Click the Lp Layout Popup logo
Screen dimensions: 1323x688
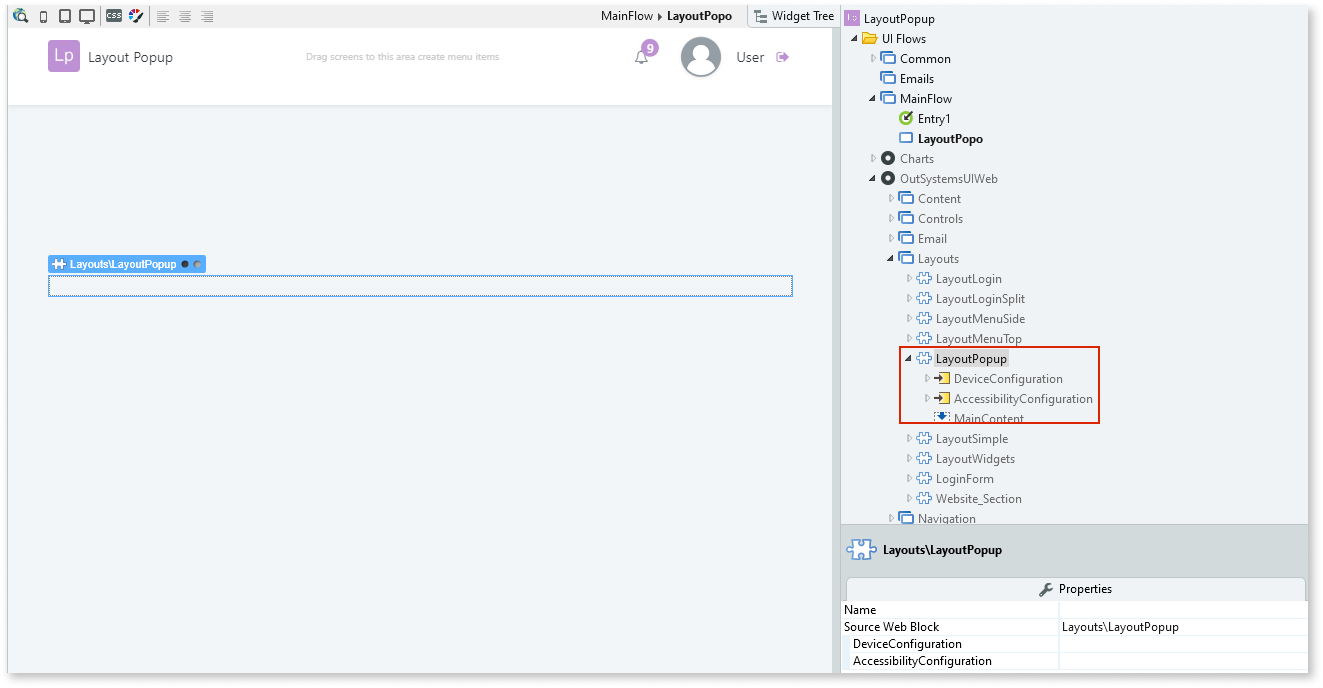point(64,56)
